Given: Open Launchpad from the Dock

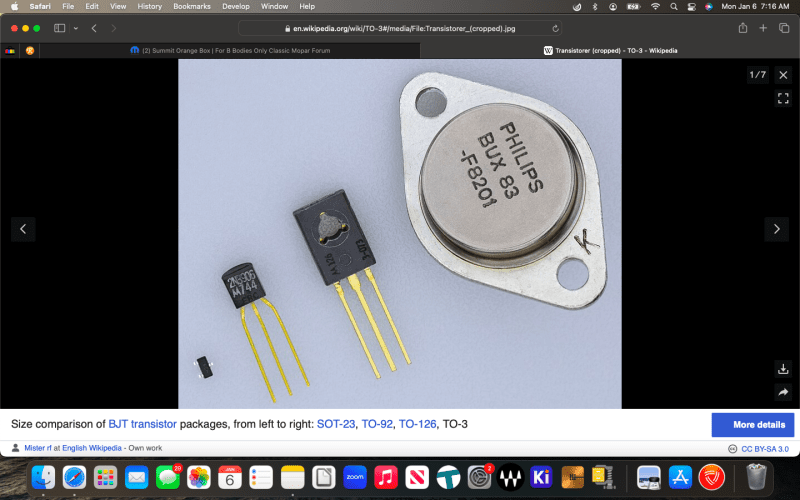Looking at the screenshot, I should click(106, 478).
